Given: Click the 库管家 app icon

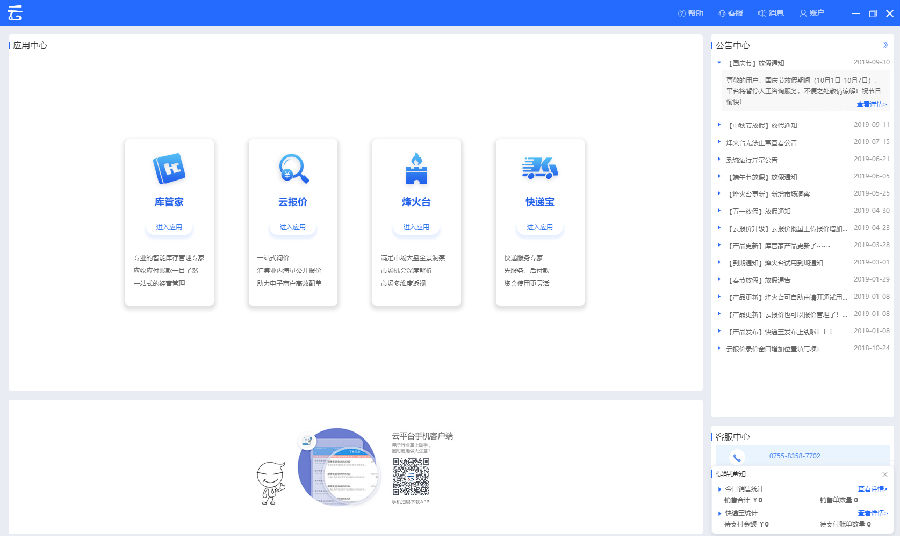Looking at the screenshot, I should pos(168,168).
